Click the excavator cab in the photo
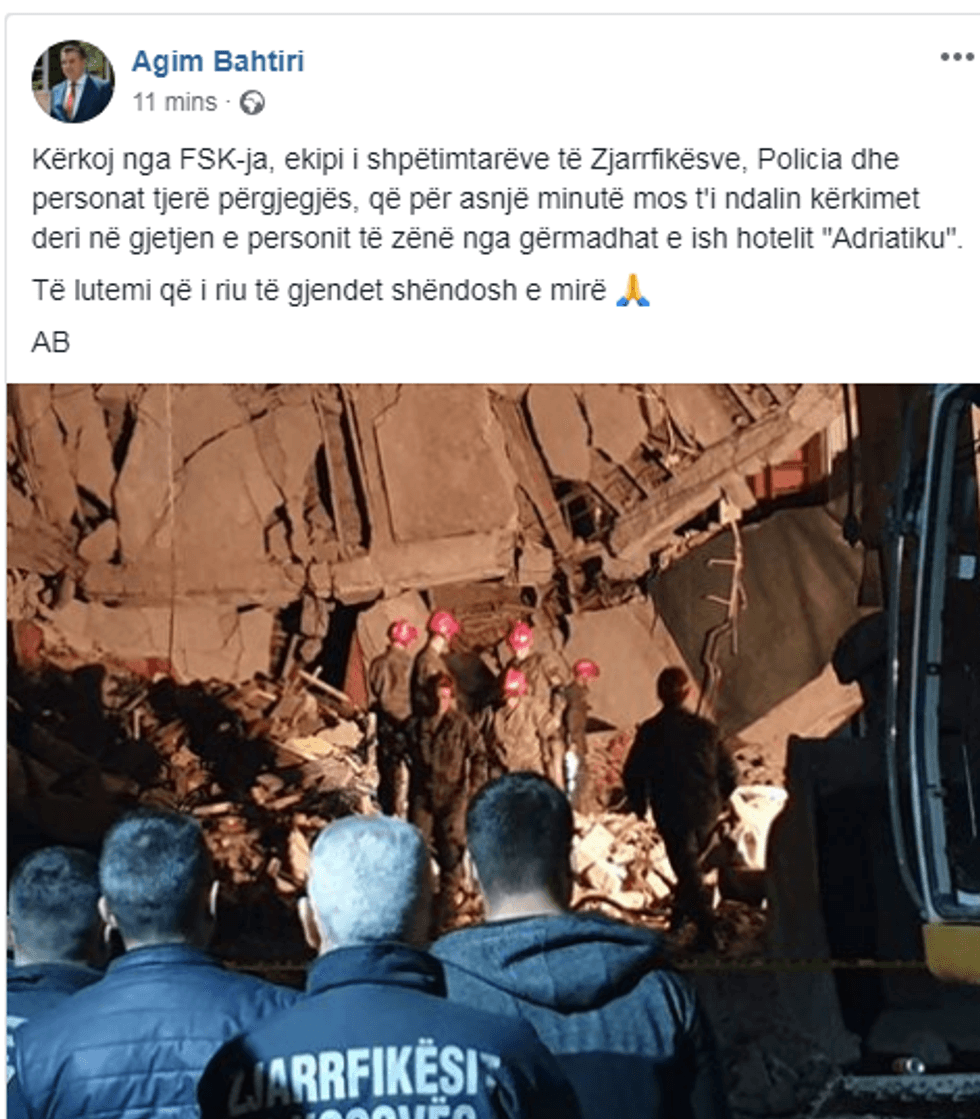The image size is (980, 1119). tap(928, 642)
